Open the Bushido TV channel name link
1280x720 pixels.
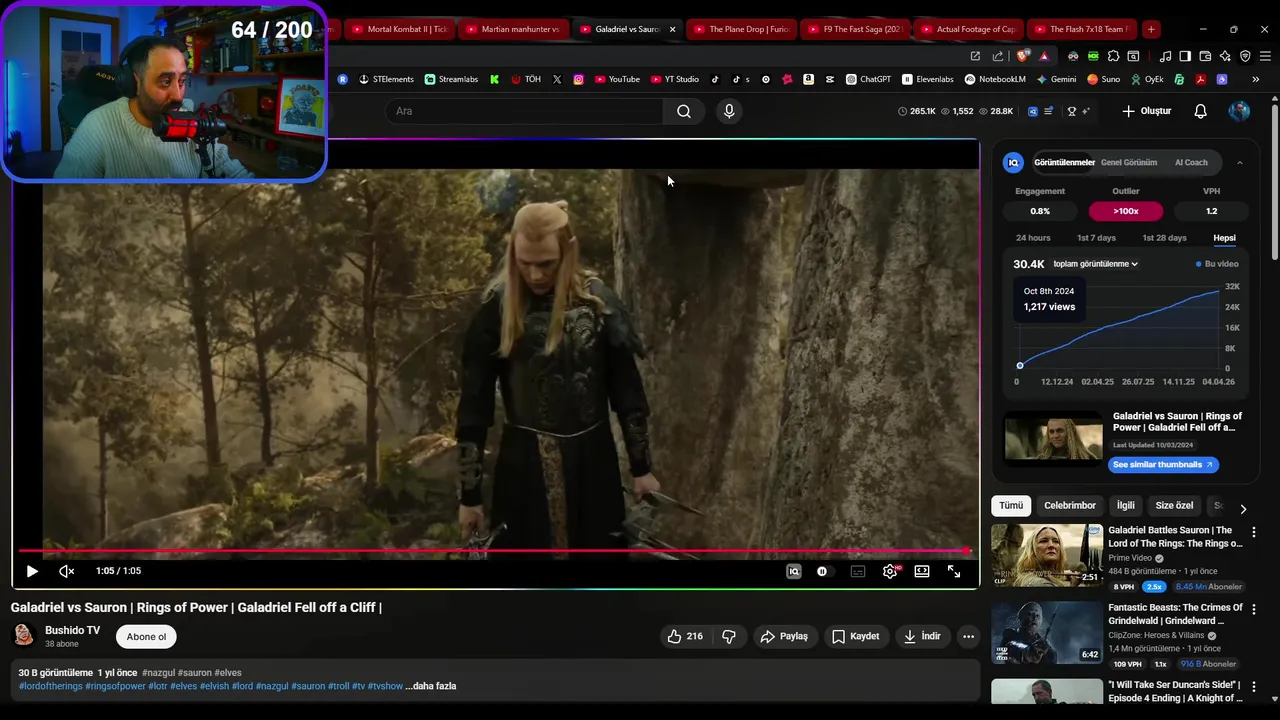click(x=72, y=630)
